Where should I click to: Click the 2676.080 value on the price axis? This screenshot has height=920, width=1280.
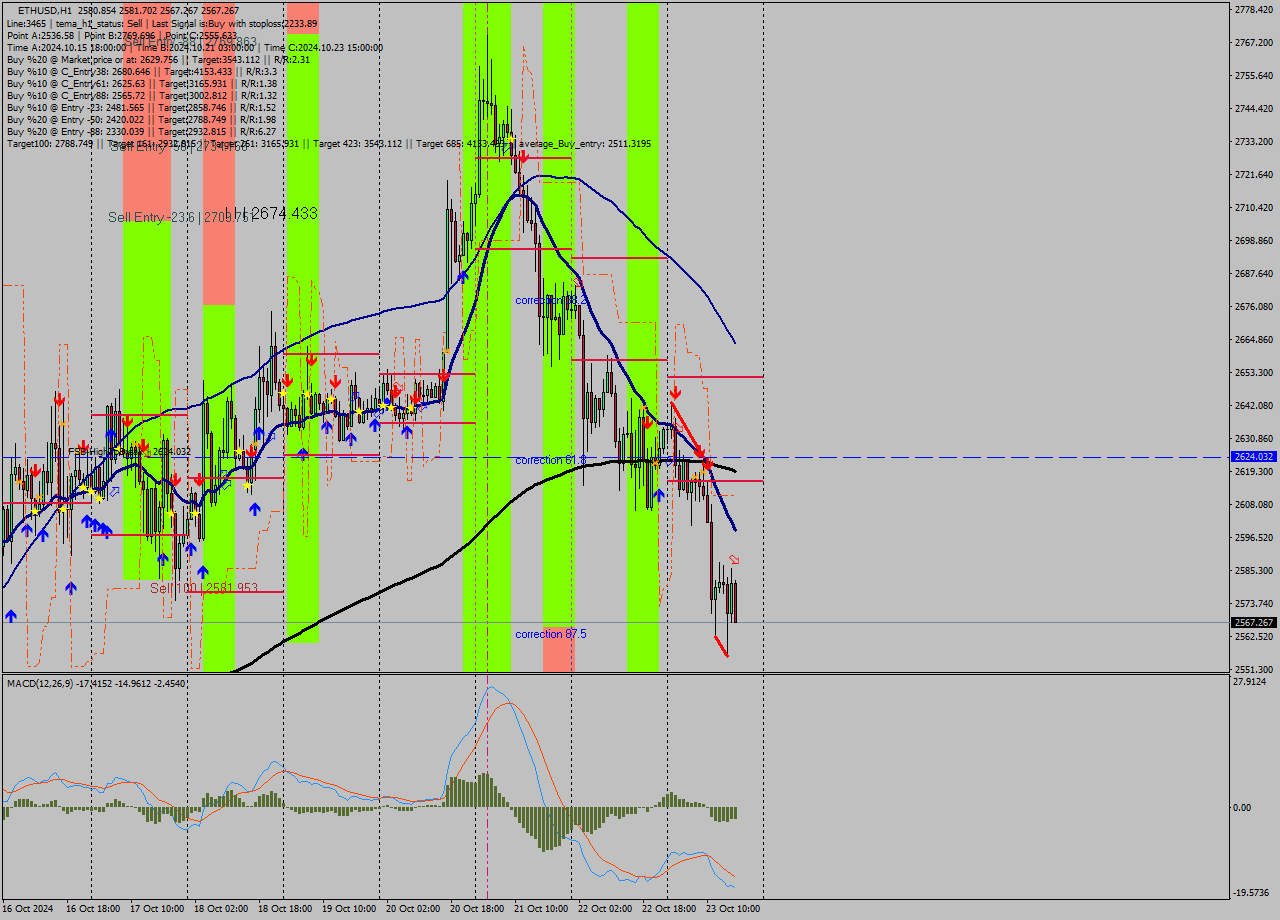(1254, 306)
